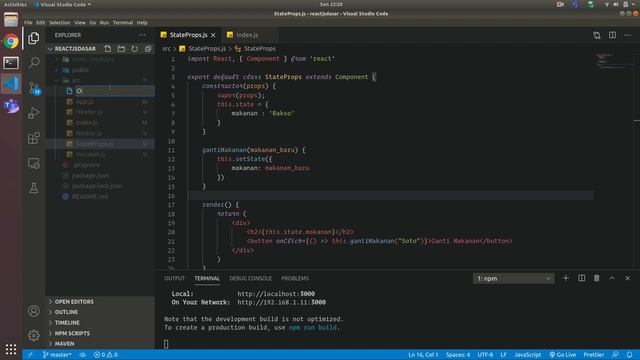Switch to the DEBUG CONSOLE tab
Screen dimensions: 640x360
tap(250, 278)
